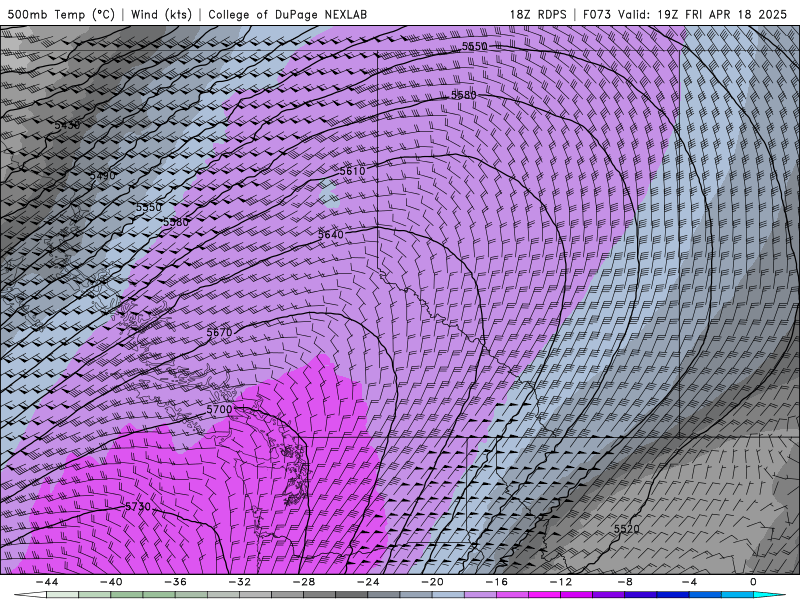Screen dimensions: 800x600
Task: Select the 5640 height contour label
Action: pos(331,235)
